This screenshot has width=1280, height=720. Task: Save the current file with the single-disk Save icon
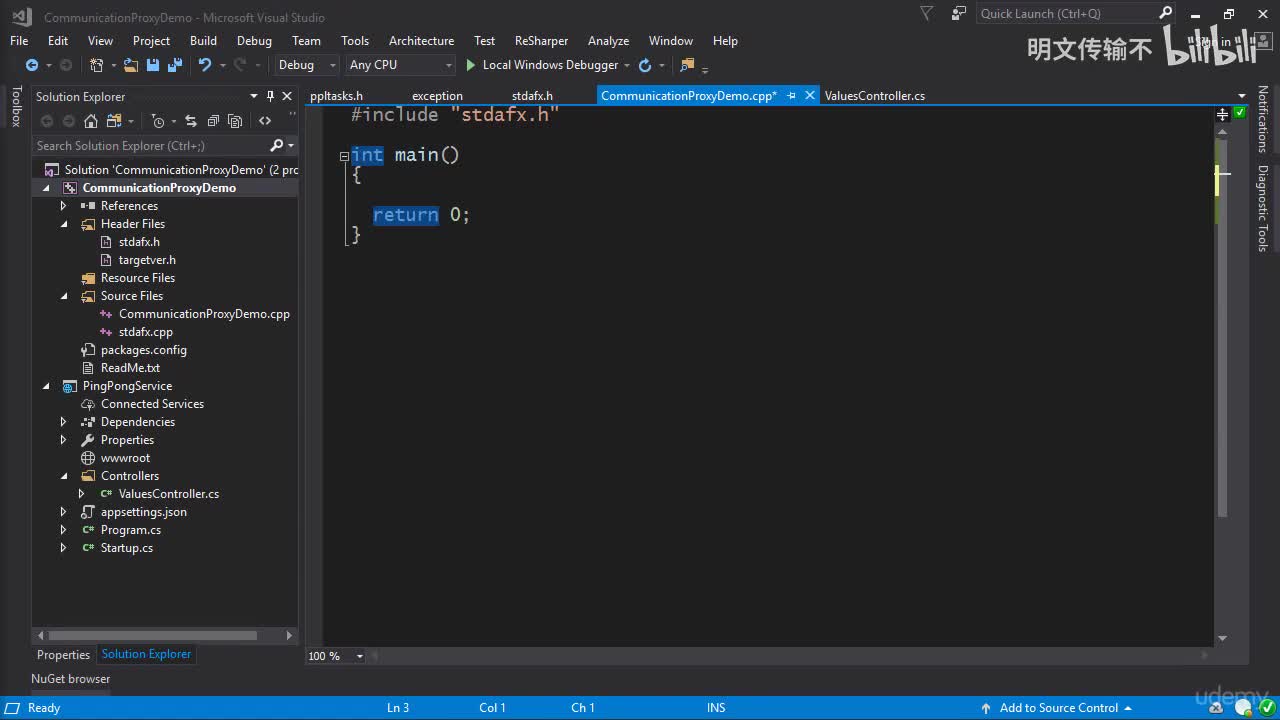pyautogui.click(x=153, y=65)
